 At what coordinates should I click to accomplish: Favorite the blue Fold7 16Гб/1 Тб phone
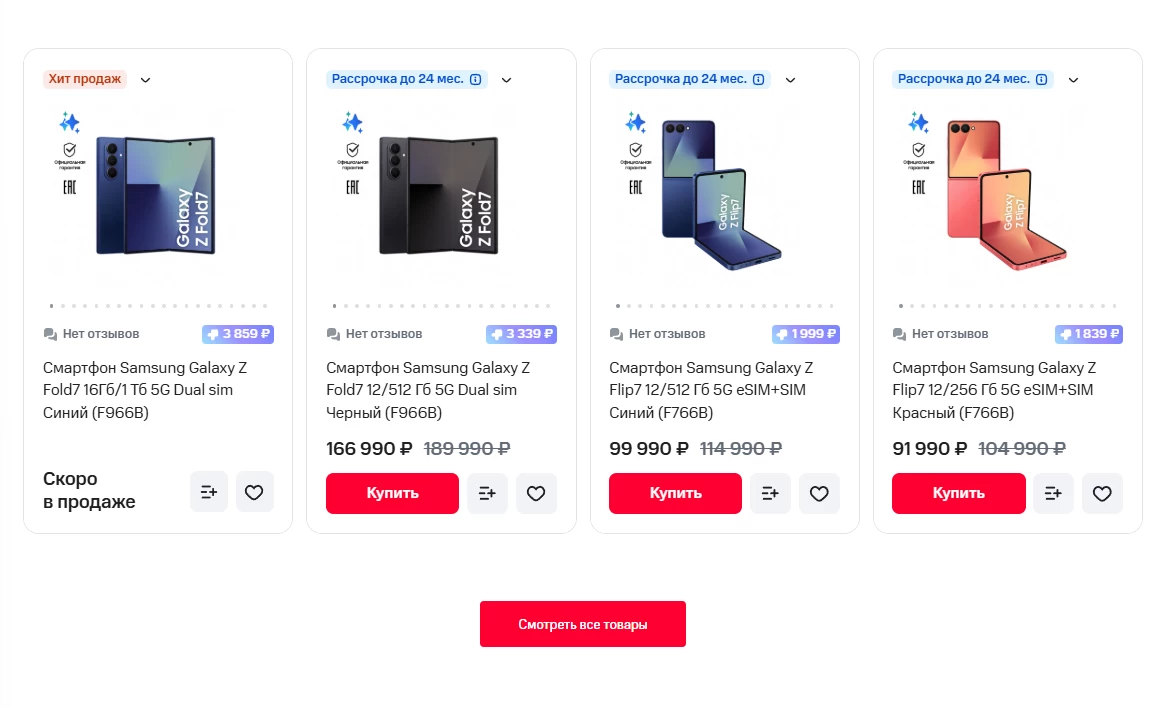click(x=254, y=492)
